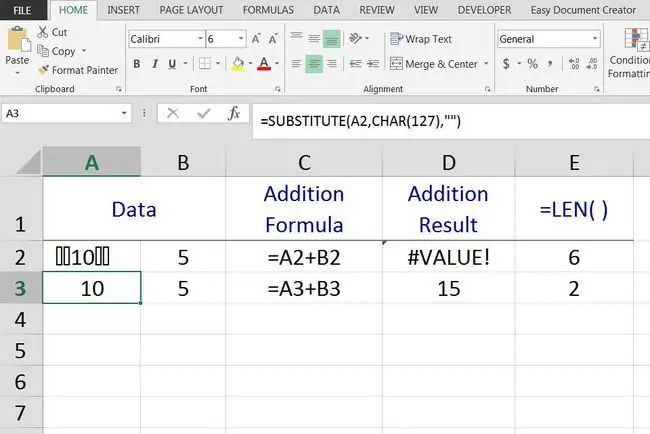Switch to the FORMULAS ribbon tab
The width and height of the screenshot is (650, 434).
[268, 10]
